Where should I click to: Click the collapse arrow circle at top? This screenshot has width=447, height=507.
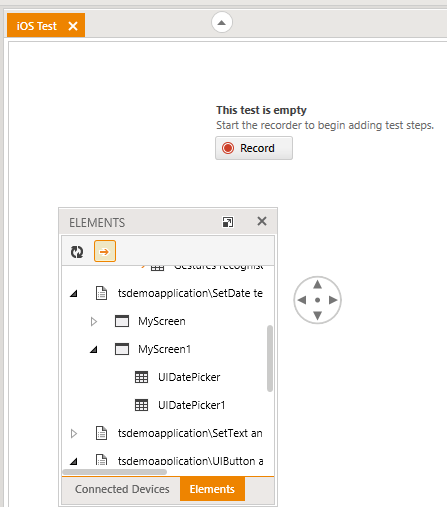tap(222, 22)
